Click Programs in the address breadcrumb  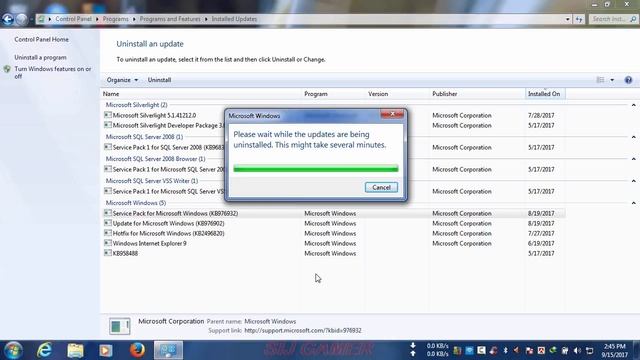pos(116,19)
